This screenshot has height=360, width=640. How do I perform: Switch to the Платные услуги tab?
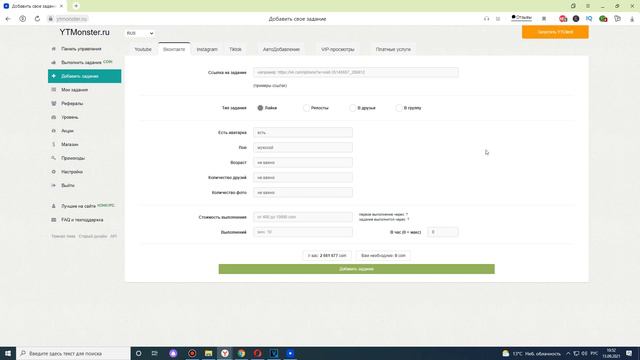393,49
